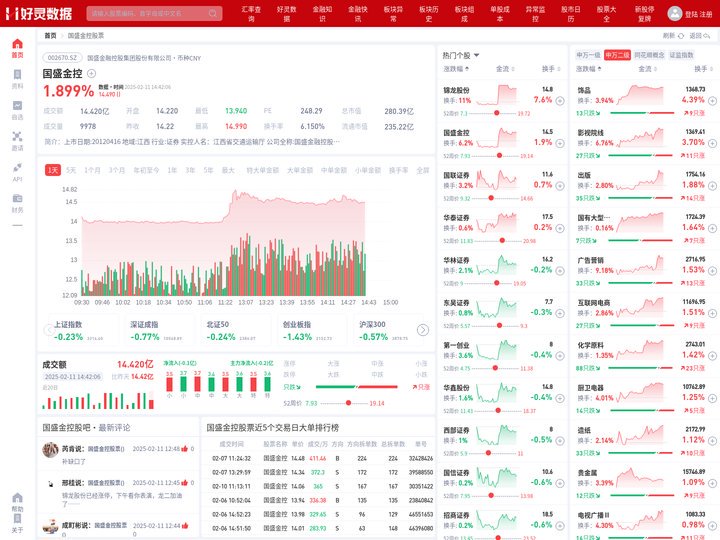The image size is (720, 540).
Task: Select the 年初至今 chart range
Action: click(x=146, y=170)
